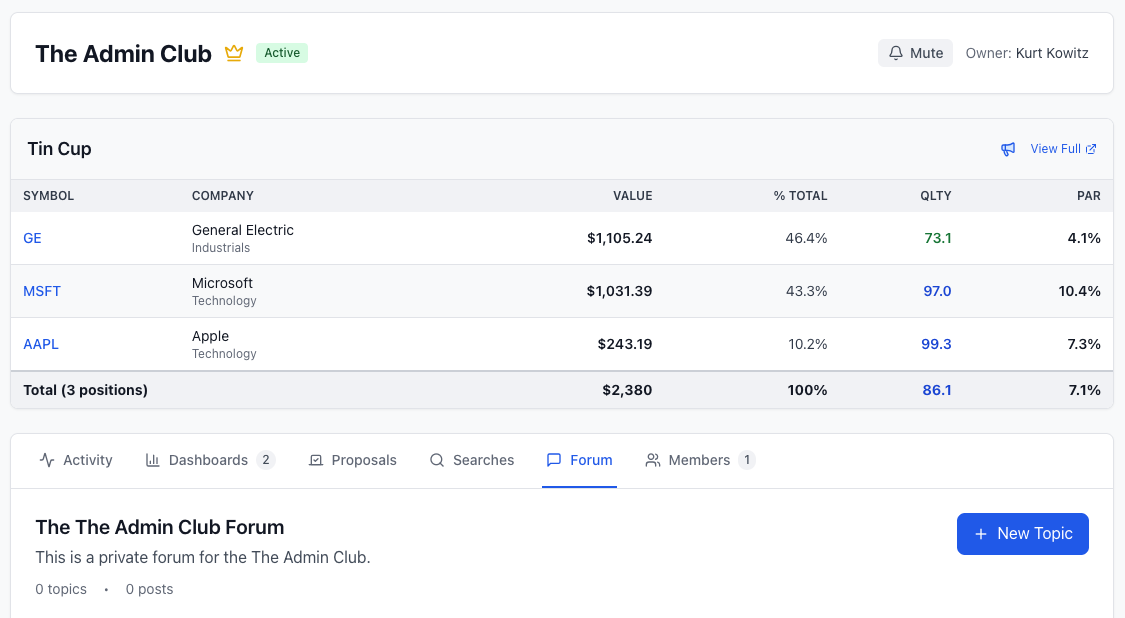Viewport: 1125px width, 618px height.
Task: Click the Proposals ballot icon
Action: point(316,460)
